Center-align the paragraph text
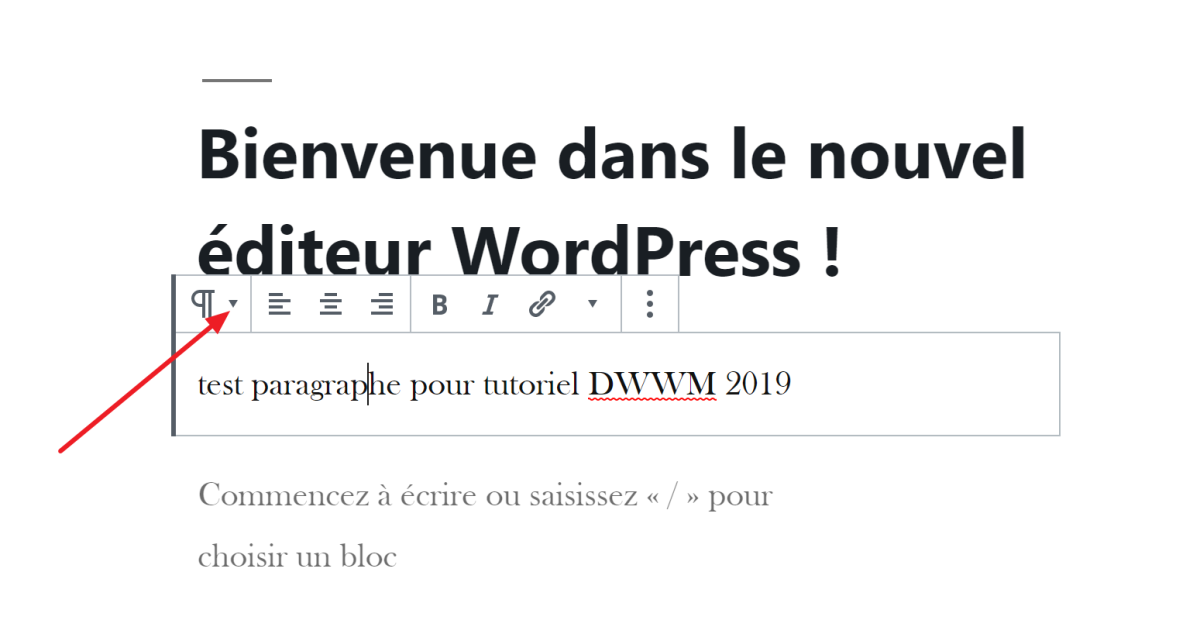 (330, 305)
